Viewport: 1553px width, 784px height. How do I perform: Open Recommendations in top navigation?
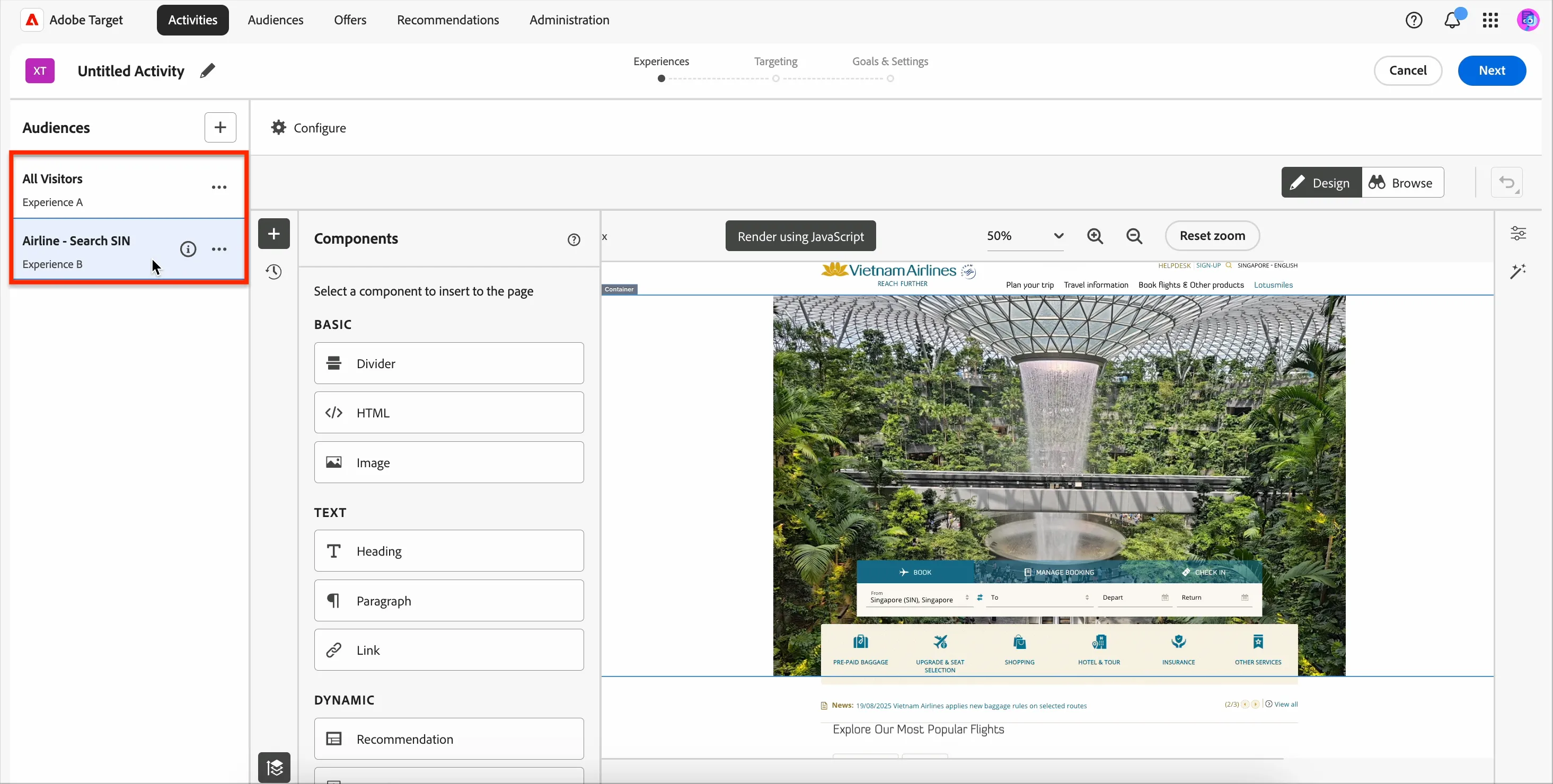pyautogui.click(x=448, y=20)
